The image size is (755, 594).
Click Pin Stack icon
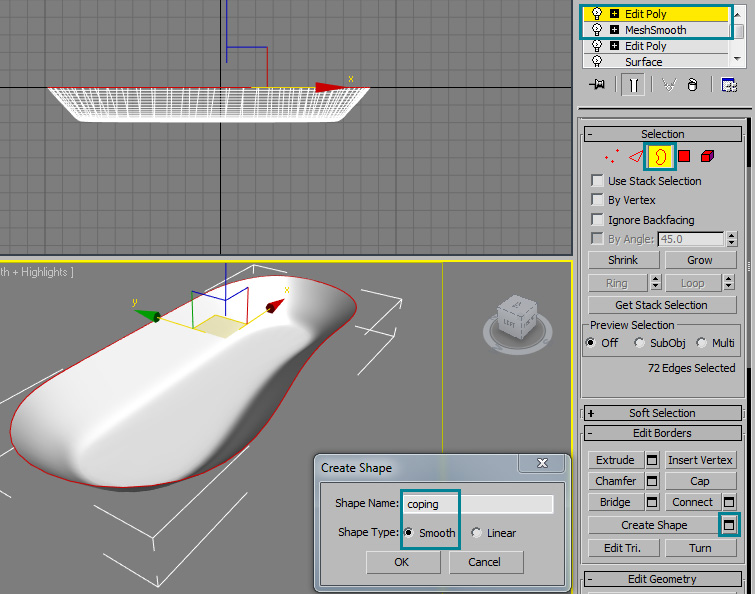pos(598,86)
